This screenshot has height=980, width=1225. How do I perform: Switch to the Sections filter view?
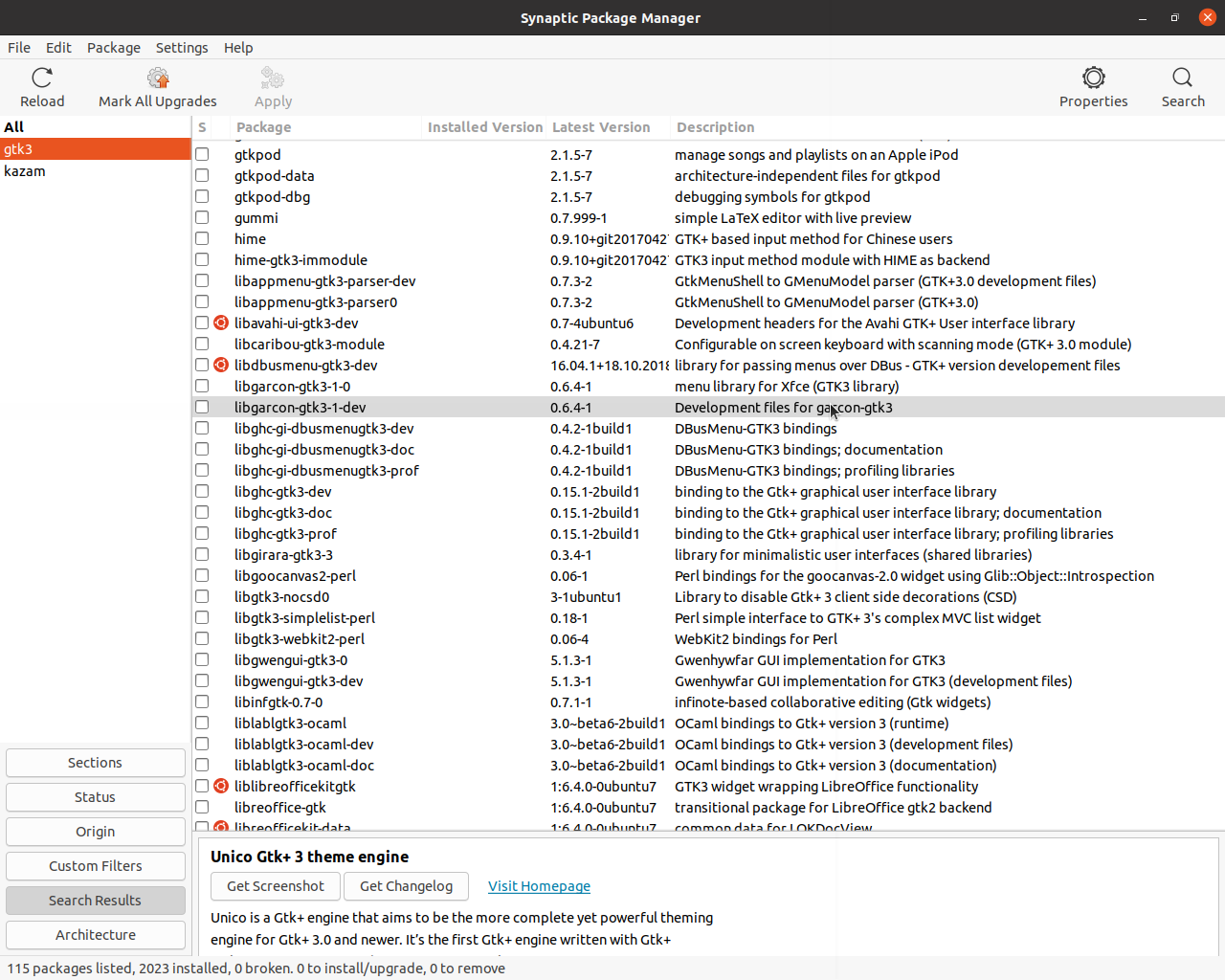tap(95, 762)
